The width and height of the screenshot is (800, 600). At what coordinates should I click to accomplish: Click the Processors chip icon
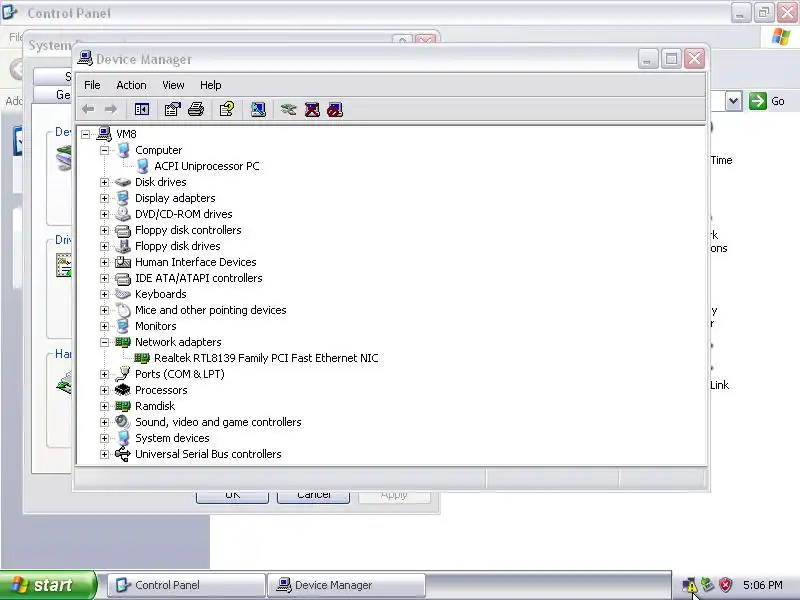pyautogui.click(x=123, y=390)
